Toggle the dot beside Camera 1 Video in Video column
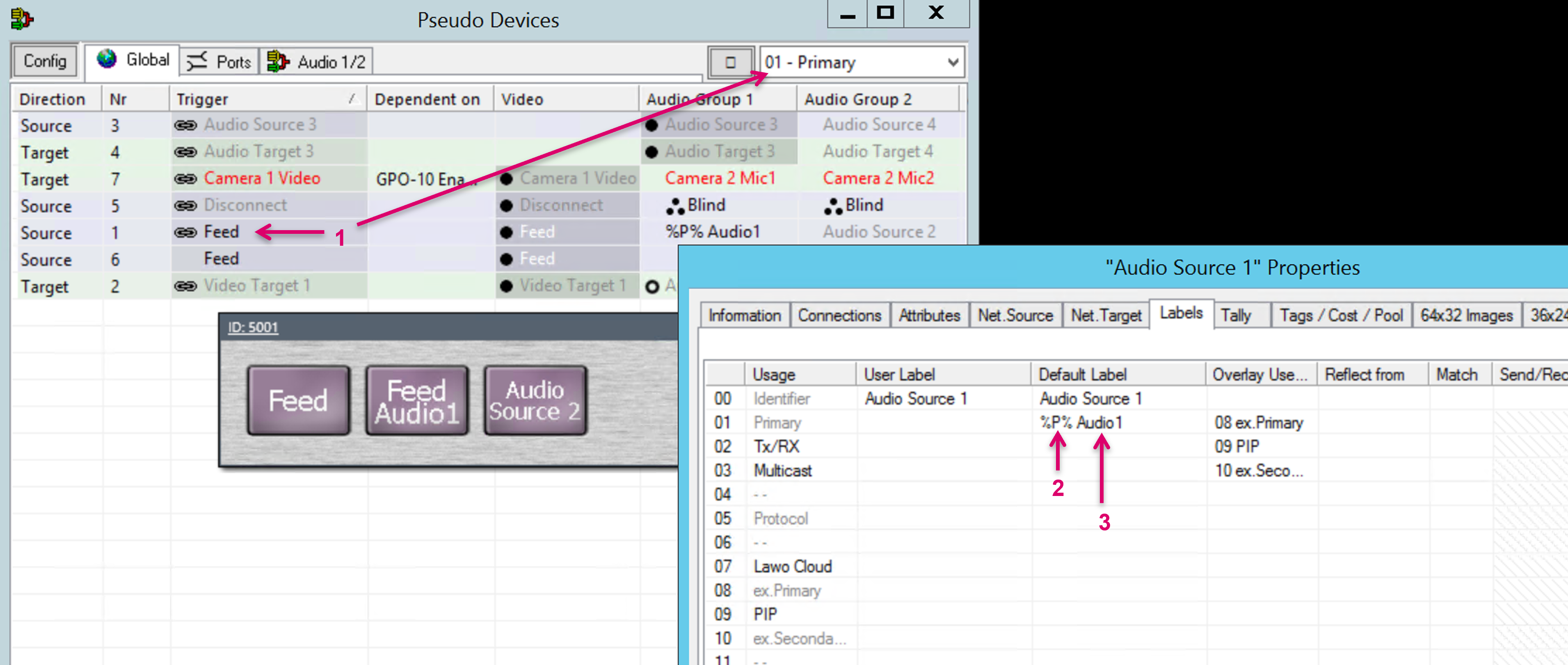Image resolution: width=1568 pixels, height=665 pixels. coord(506,179)
